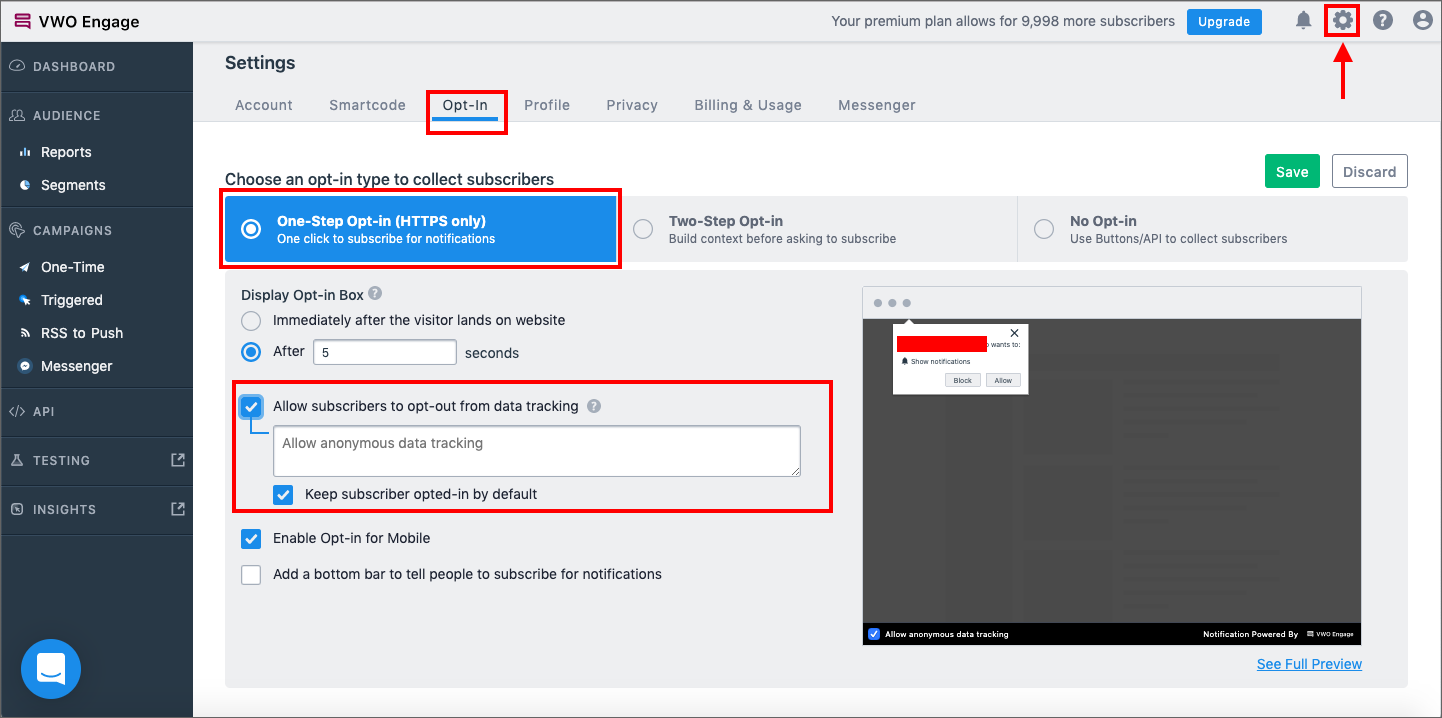Click the bell icon in preview popup
The height and width of the screenshot is (718, 1442).
click(905, 361)
